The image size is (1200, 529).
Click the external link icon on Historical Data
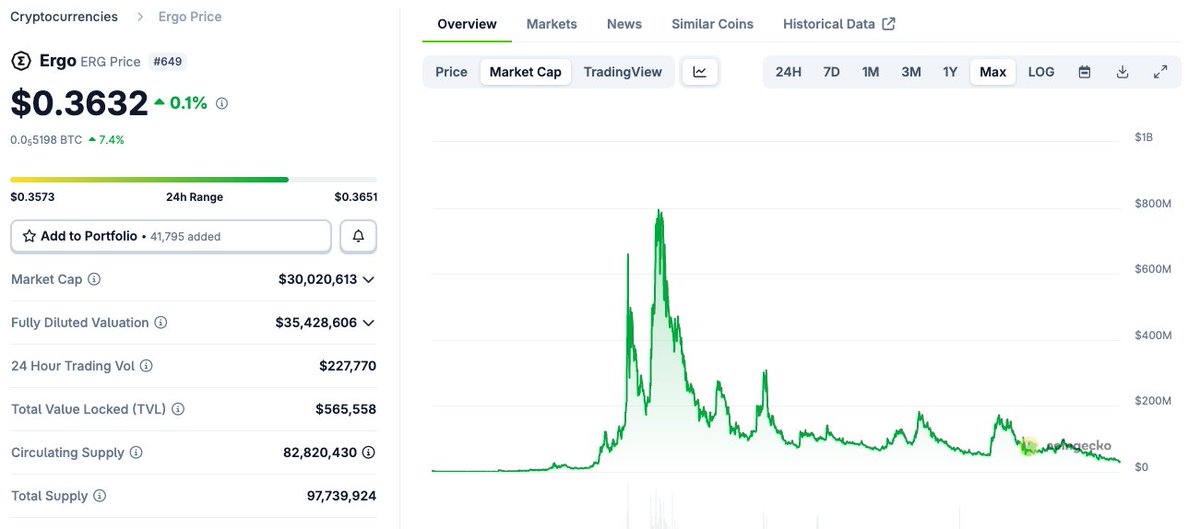[x=889, y=24]
